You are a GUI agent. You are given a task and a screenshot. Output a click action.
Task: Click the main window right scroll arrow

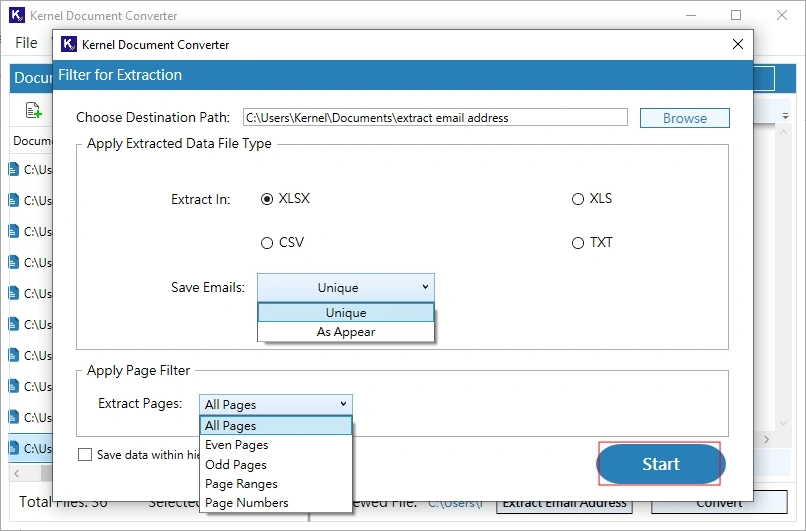point(766,440)
